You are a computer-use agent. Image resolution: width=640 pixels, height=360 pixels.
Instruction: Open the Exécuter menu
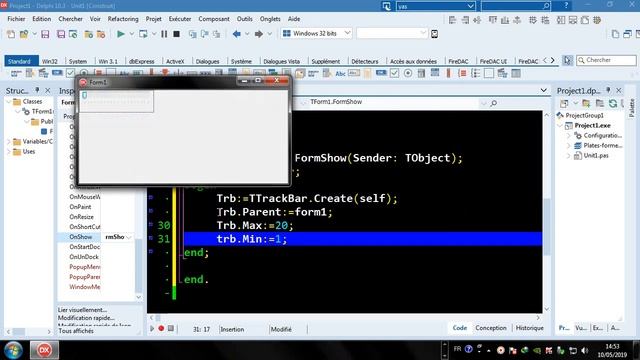pos(180,19)
